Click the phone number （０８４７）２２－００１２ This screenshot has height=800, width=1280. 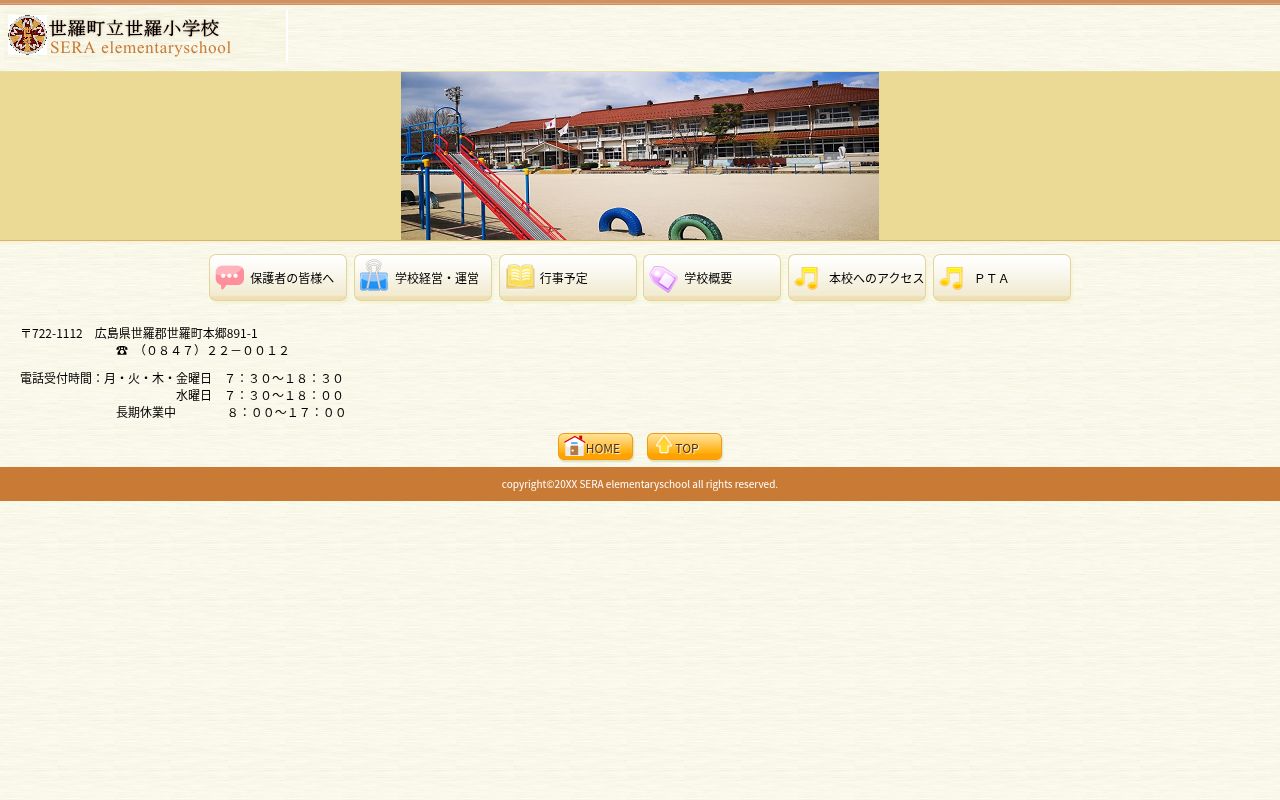(x=212, y=351)
